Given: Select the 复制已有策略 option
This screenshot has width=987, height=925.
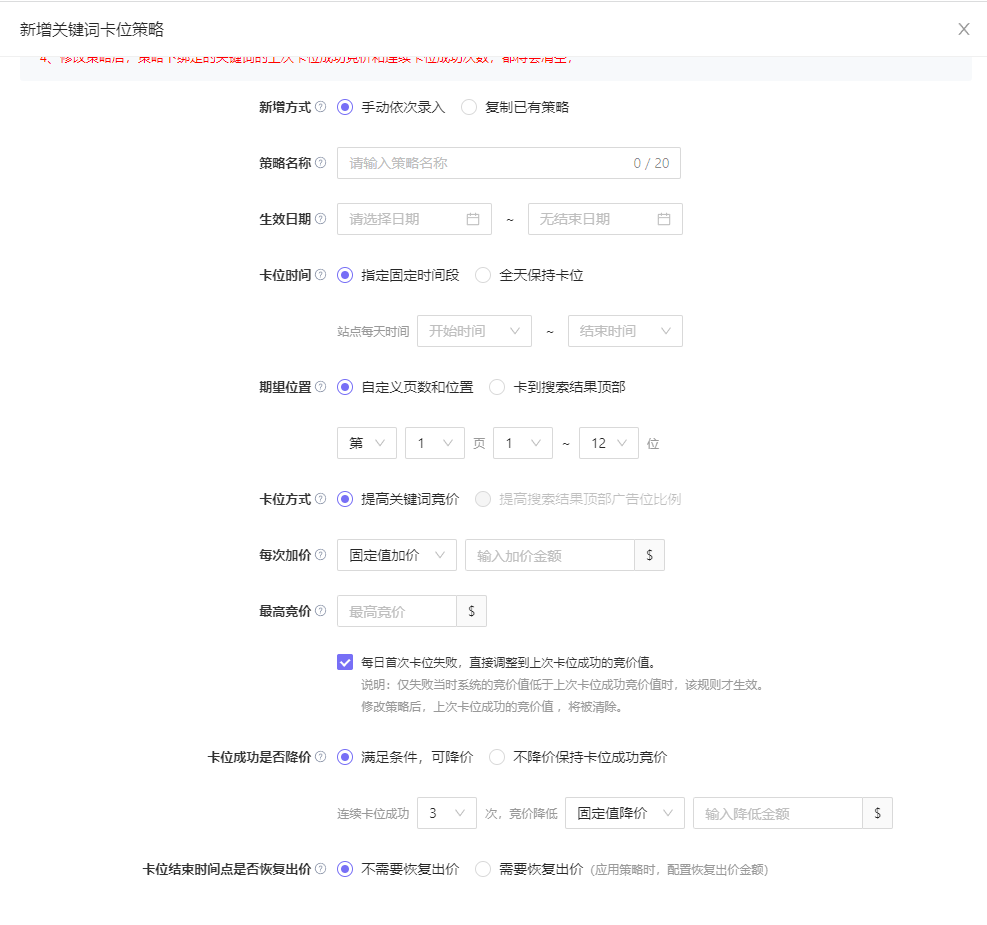Looking at the screenshot, I should click(x=469, y=106).
